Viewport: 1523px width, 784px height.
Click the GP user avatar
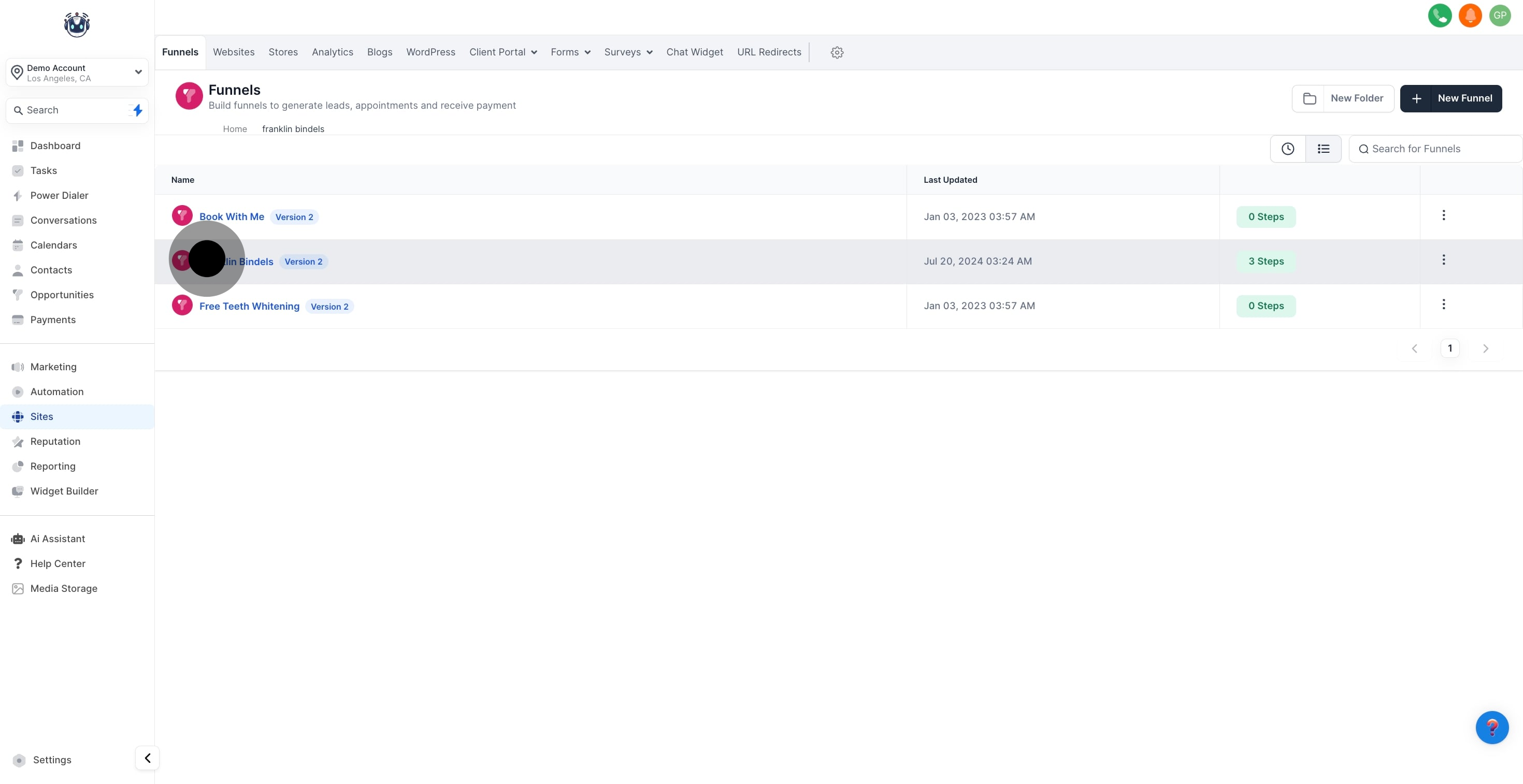click(x=1500, y=16)
